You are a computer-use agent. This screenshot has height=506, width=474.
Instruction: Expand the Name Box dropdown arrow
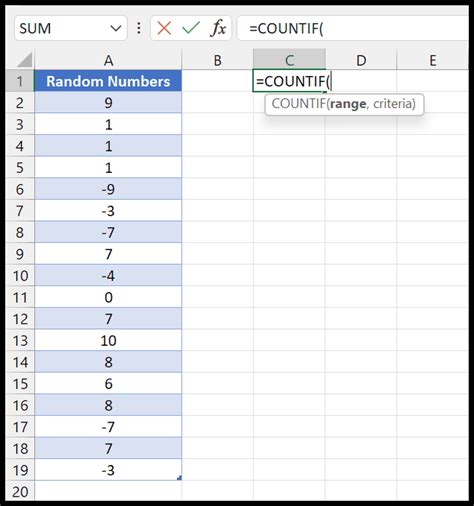point(116,28)
